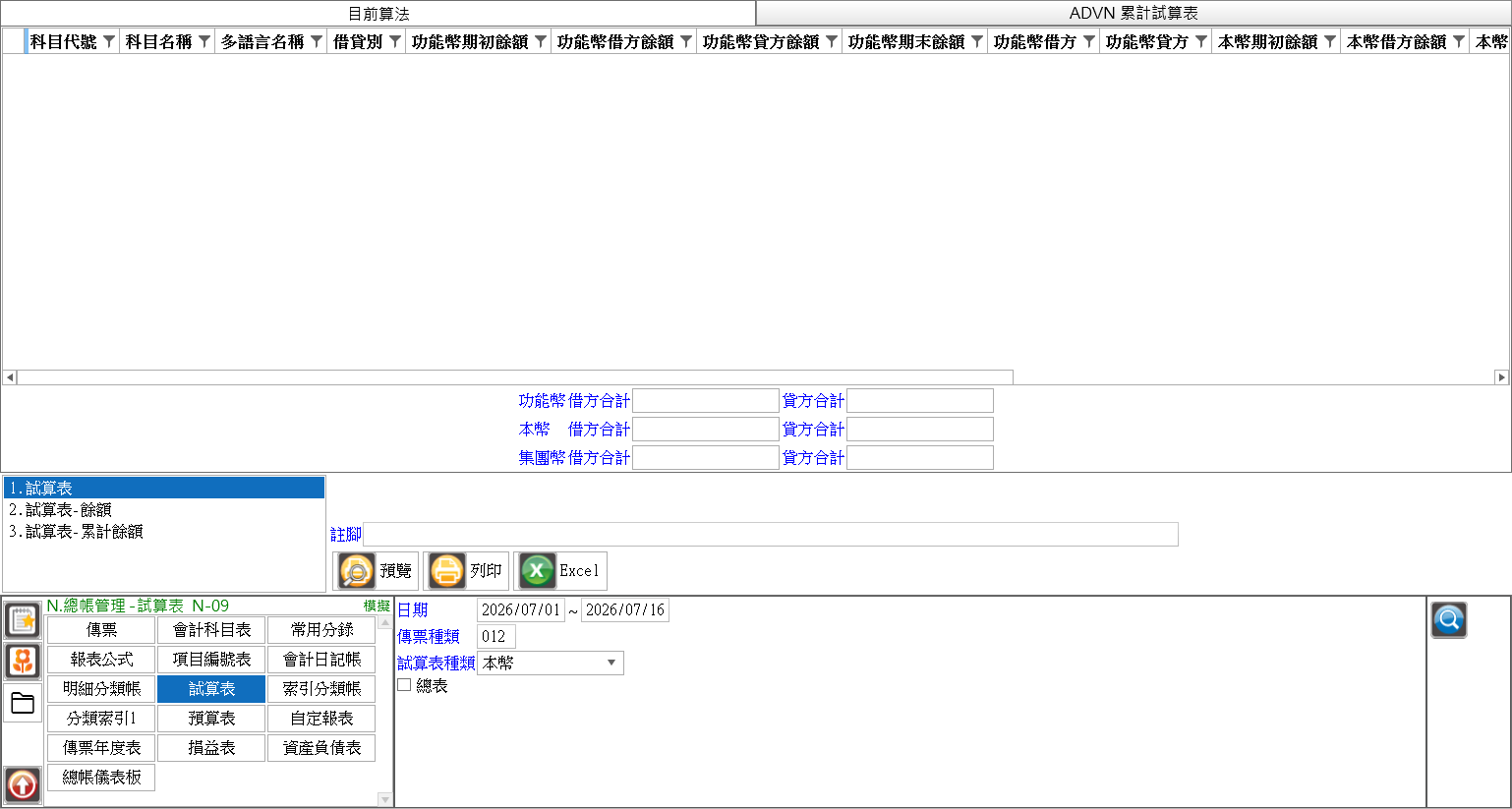Screen dimensions: 1512x809
Task: Open the filter for 科目名稱 column
Action: coord(204,41)
